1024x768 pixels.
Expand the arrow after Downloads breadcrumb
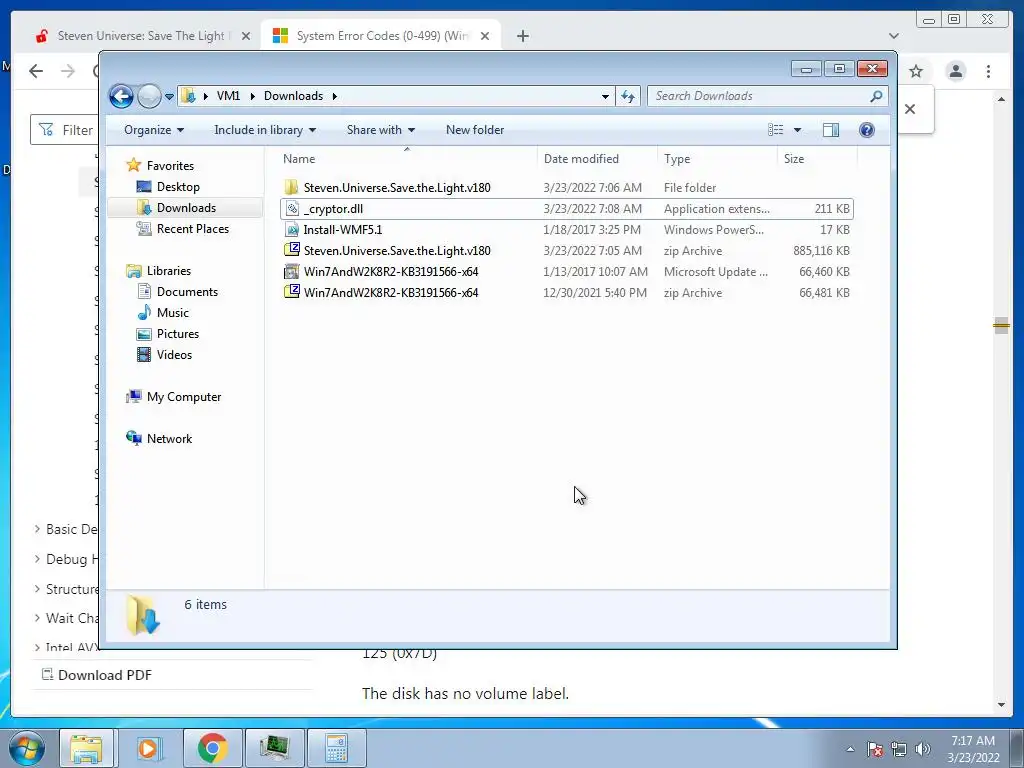pos(334,97)
